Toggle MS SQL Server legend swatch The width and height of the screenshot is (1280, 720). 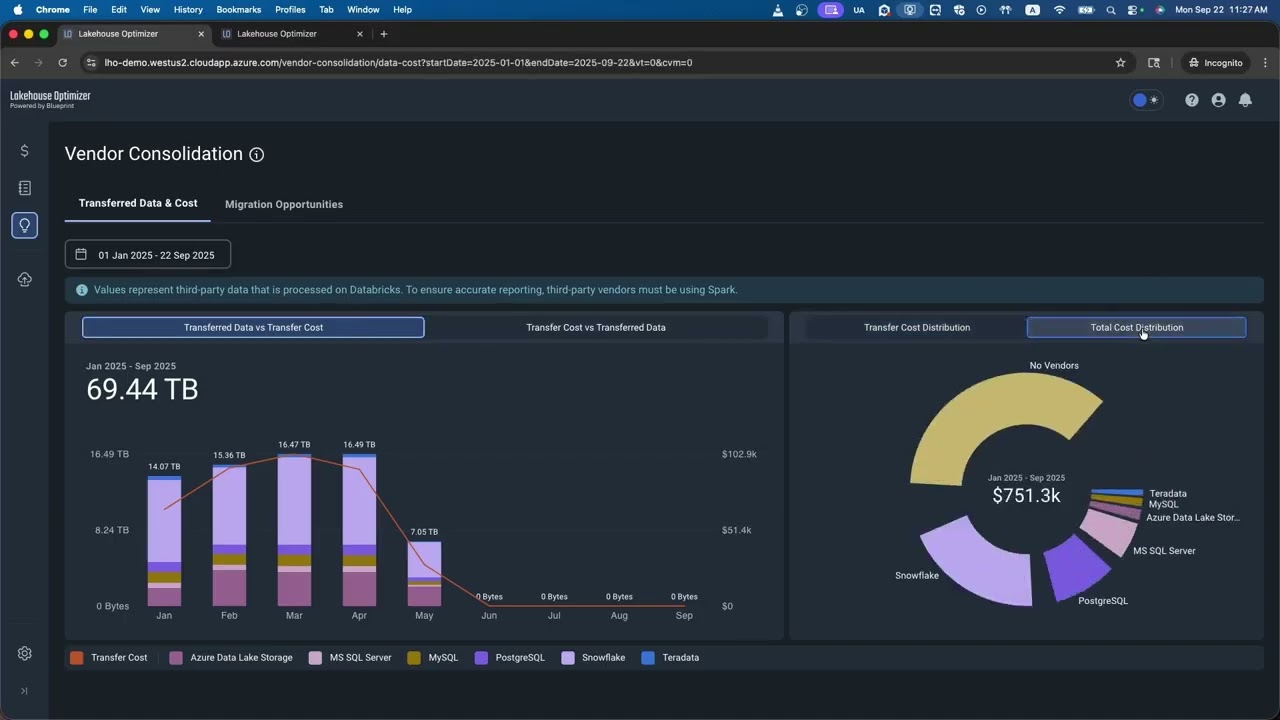click(x=315, y=658)
